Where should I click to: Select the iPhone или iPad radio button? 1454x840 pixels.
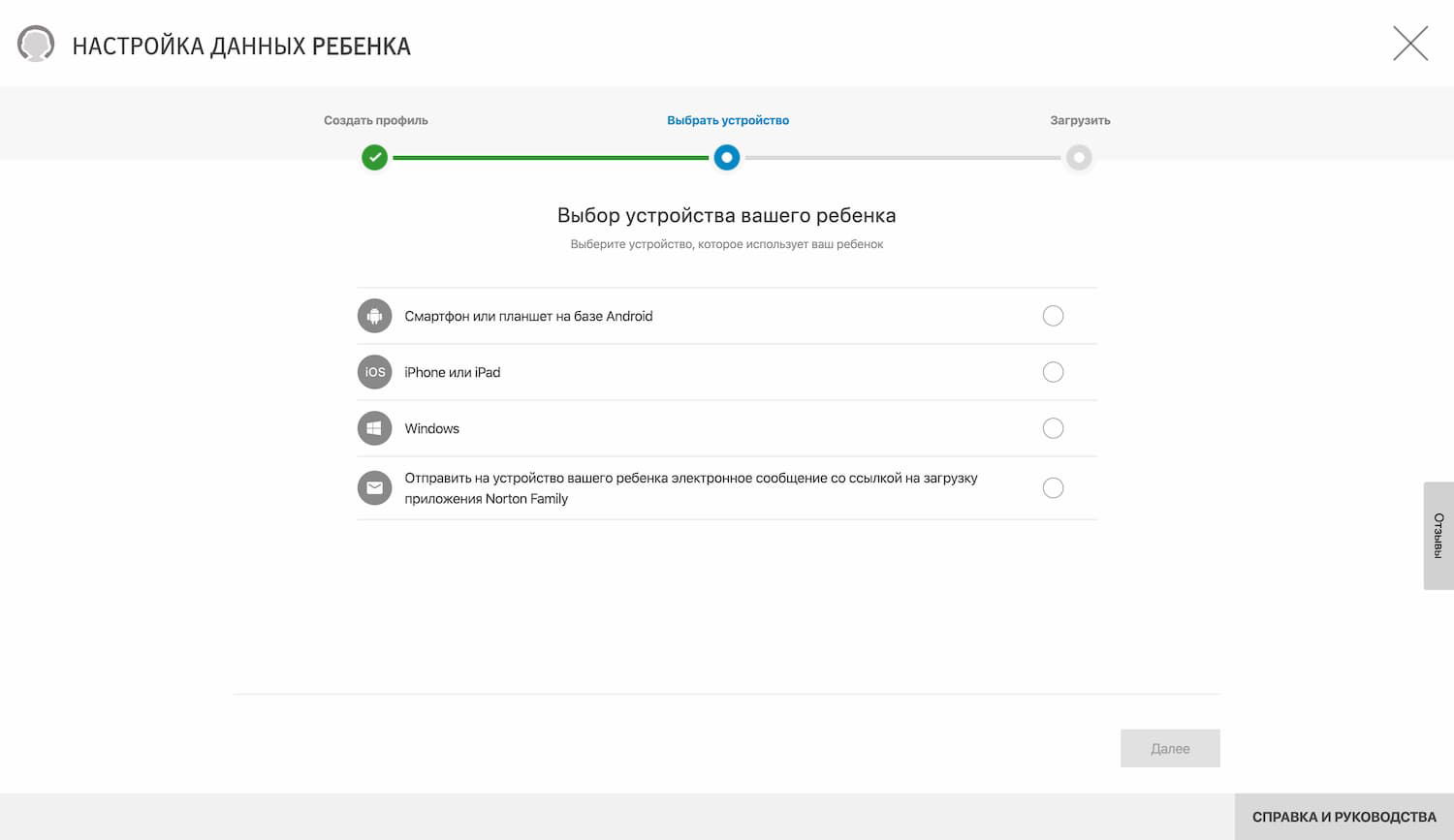(1053, 372)
